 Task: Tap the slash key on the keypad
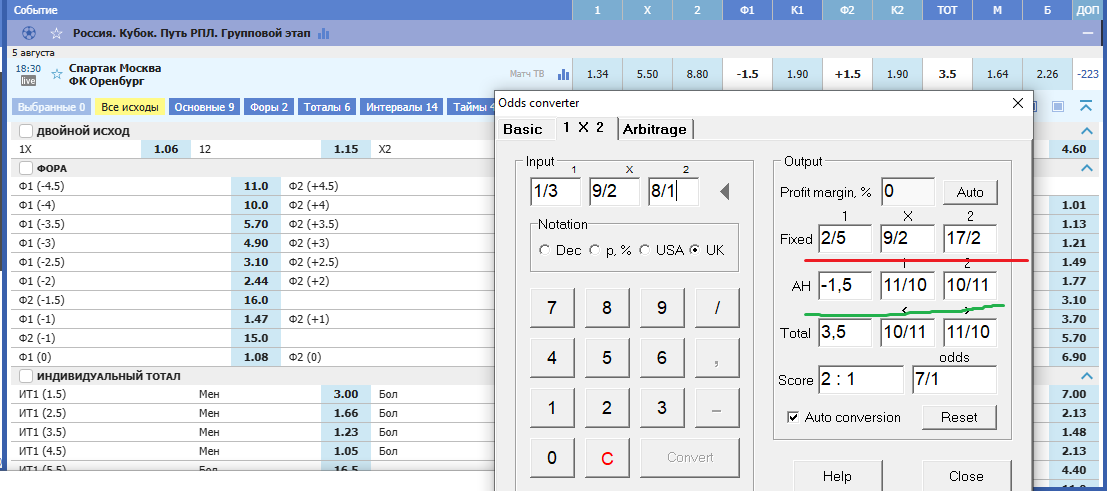pyautogui.click(x=717, y=307)
